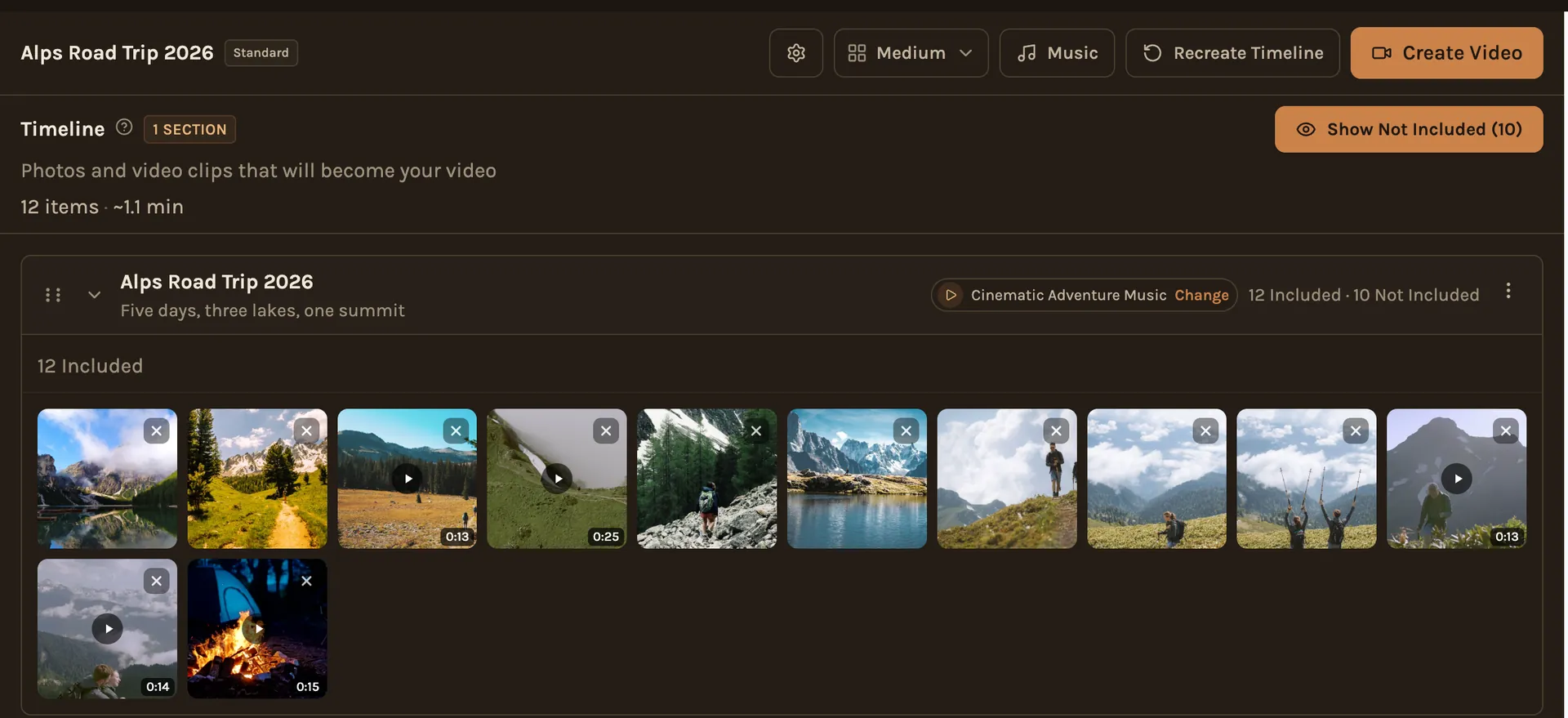
Task: Remove the 0:25 foggy hillside clip
Action: 606,430
